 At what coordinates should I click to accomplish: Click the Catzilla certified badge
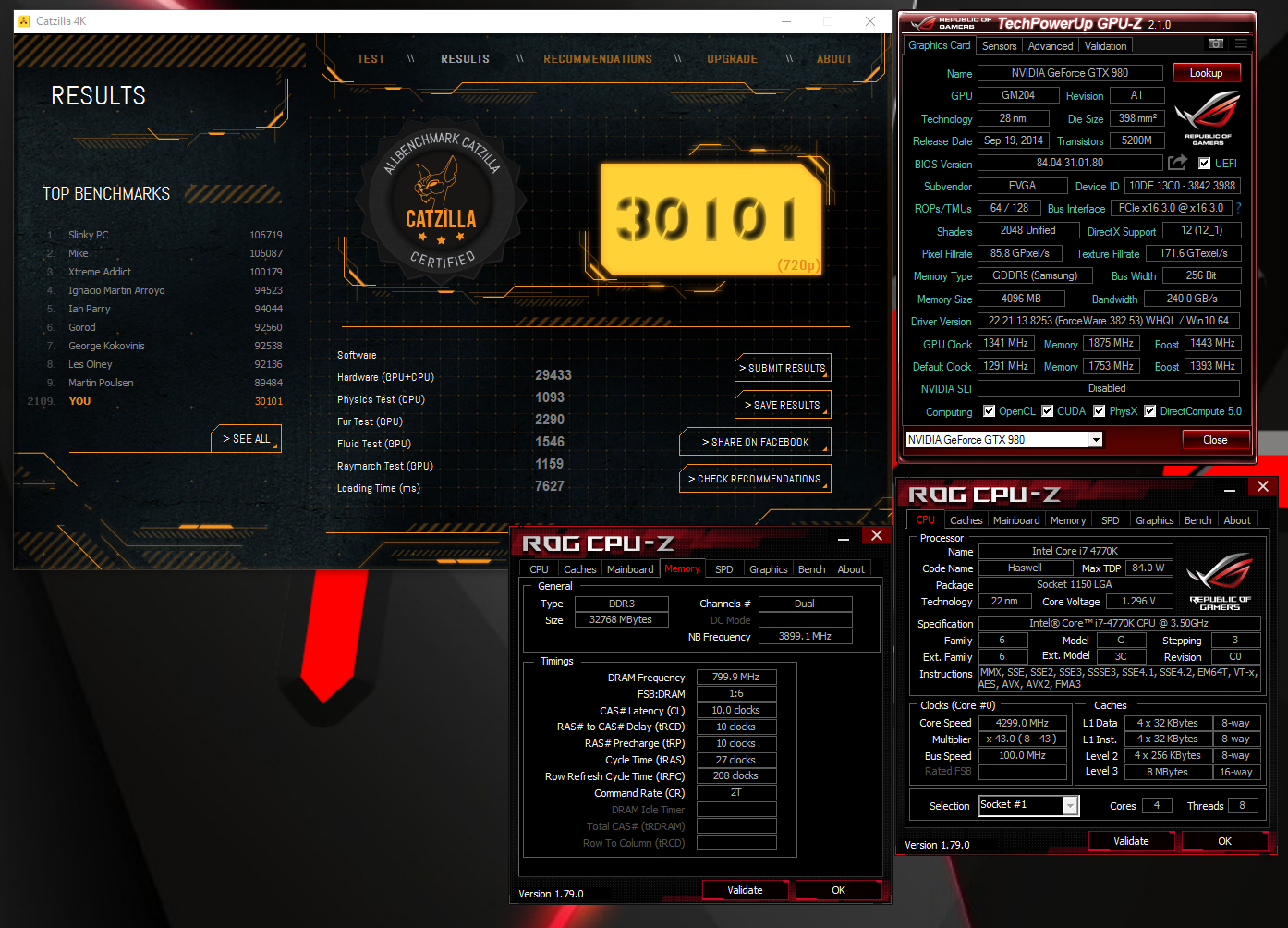click(x=442, y=201)
